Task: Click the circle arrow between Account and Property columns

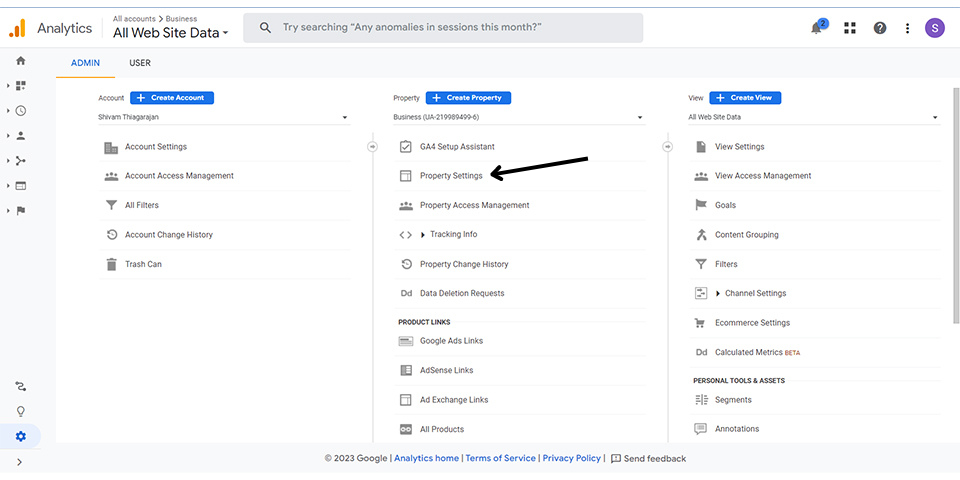Action: point(372,147)
